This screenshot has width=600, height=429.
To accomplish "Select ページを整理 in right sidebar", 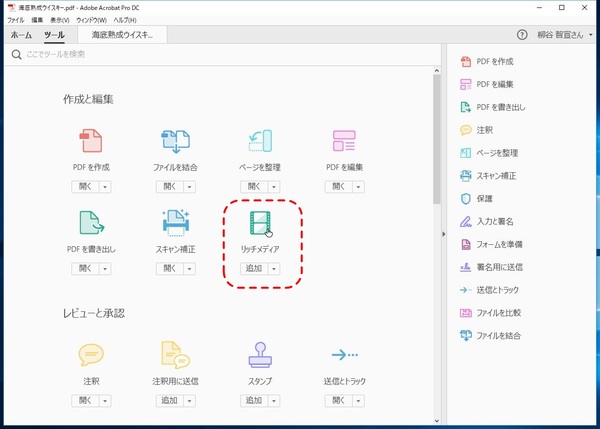I will click(x=489, y=153).
